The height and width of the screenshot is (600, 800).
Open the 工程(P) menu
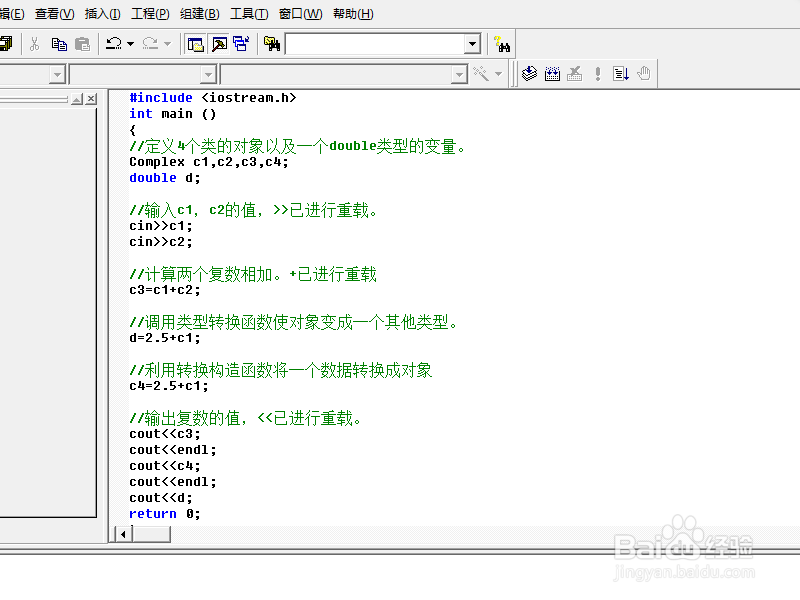150,14
